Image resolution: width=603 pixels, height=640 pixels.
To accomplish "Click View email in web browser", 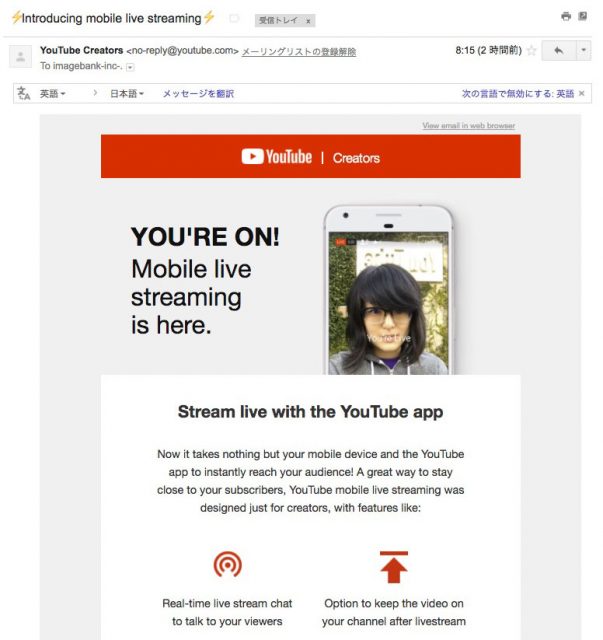I will coord(468,126).
